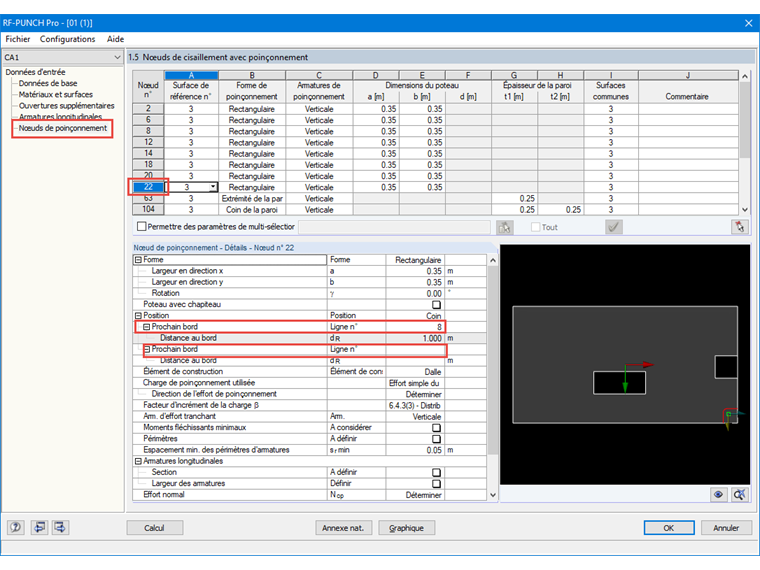Viewport: 760px width, 570px height.
Task: Click Espacement min value 0.05
Action: tap(415, 450)
